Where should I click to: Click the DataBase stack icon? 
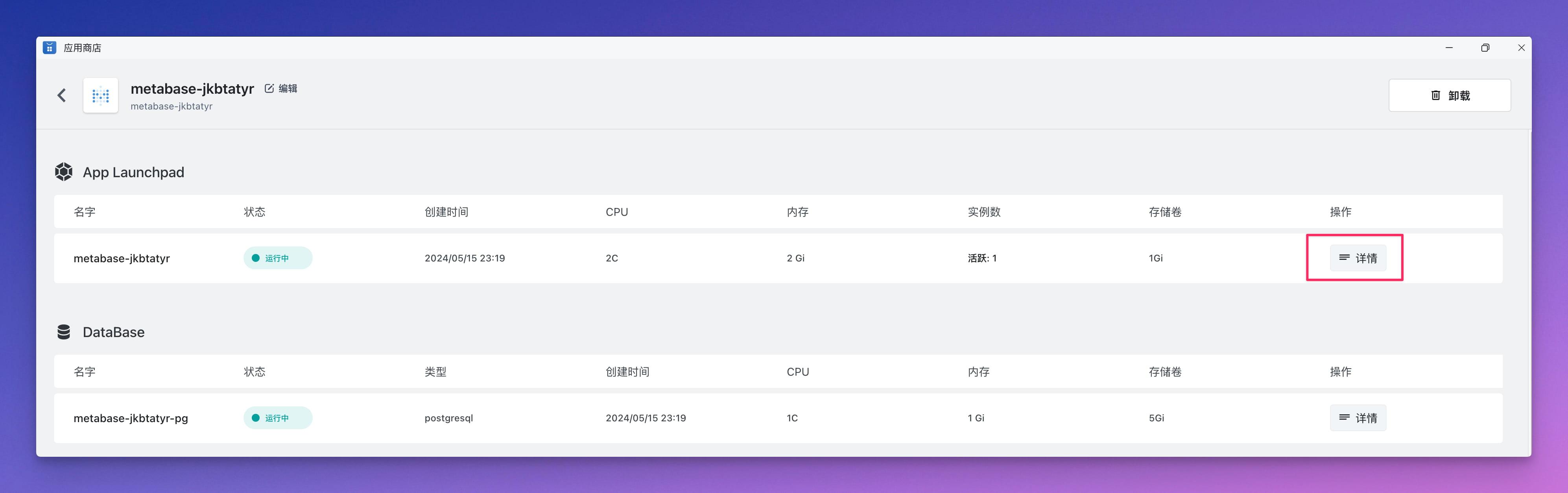coord(63,332)
